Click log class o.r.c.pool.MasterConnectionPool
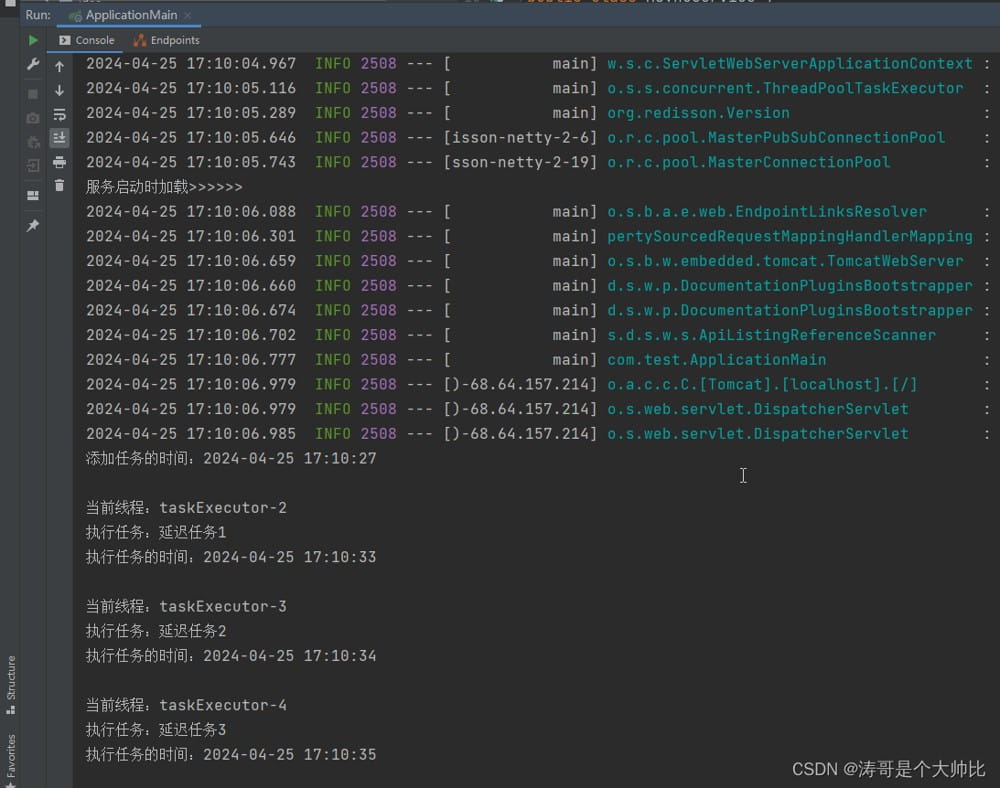This screenshot has height=788, width=1000. 749,162
